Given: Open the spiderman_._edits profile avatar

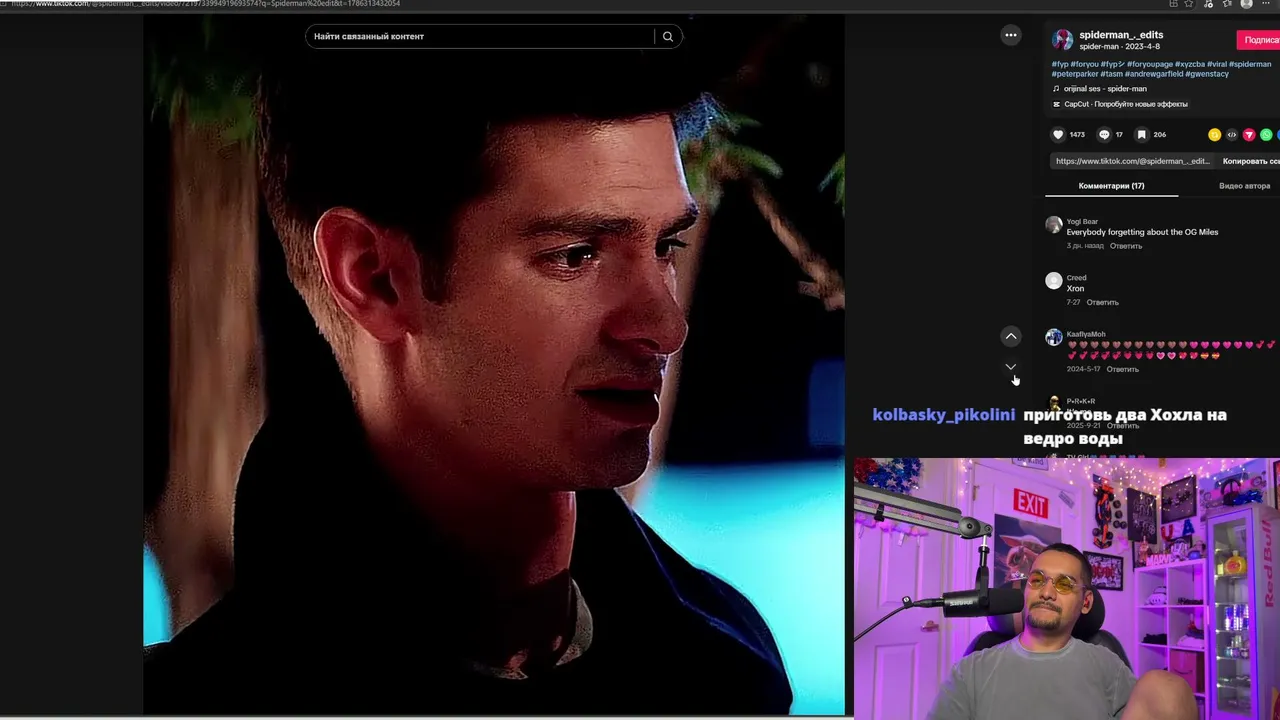Looking at the screenshot, I should 1062,40.
